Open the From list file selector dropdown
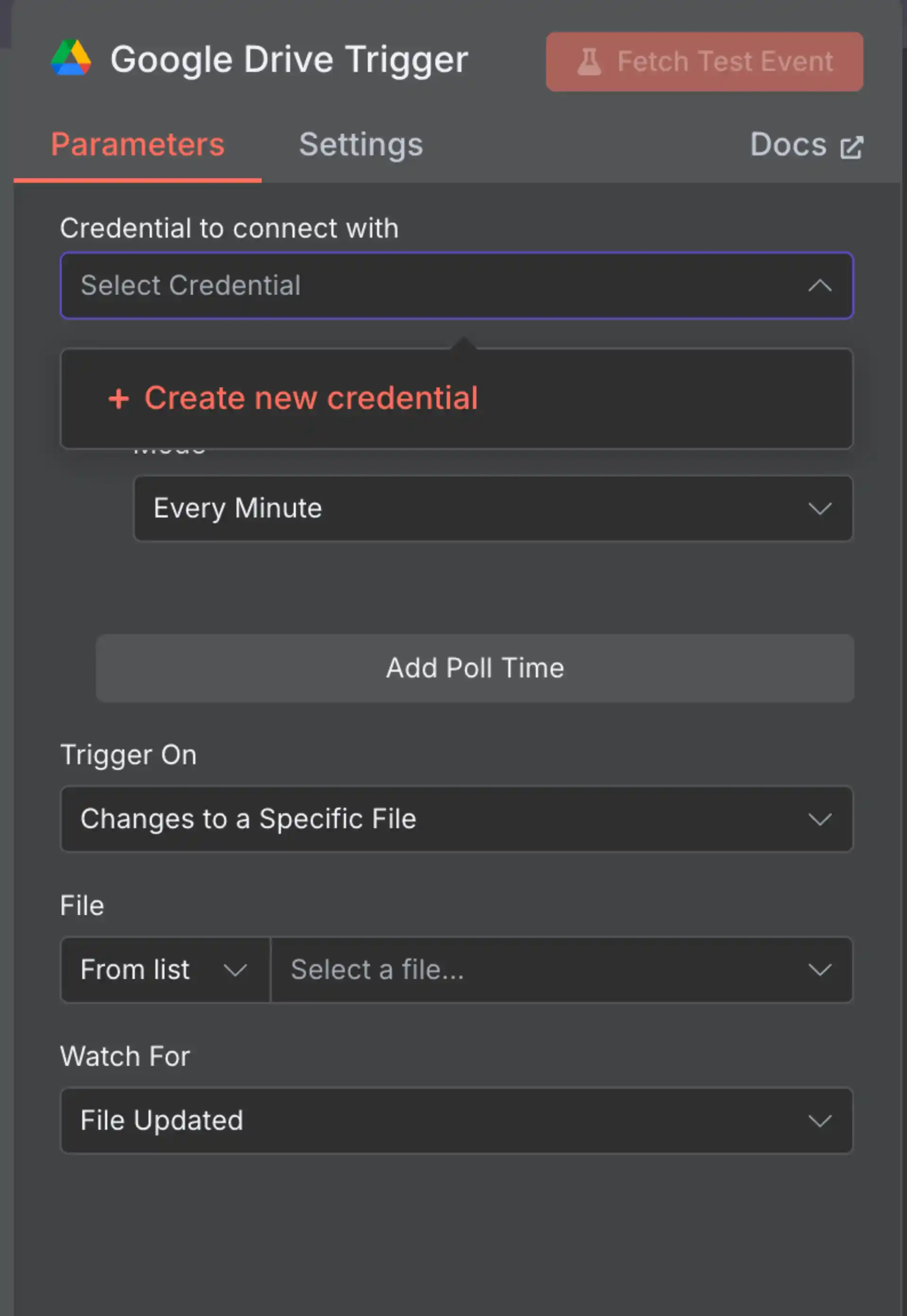The image size is (907, 1316). [165, 970]
